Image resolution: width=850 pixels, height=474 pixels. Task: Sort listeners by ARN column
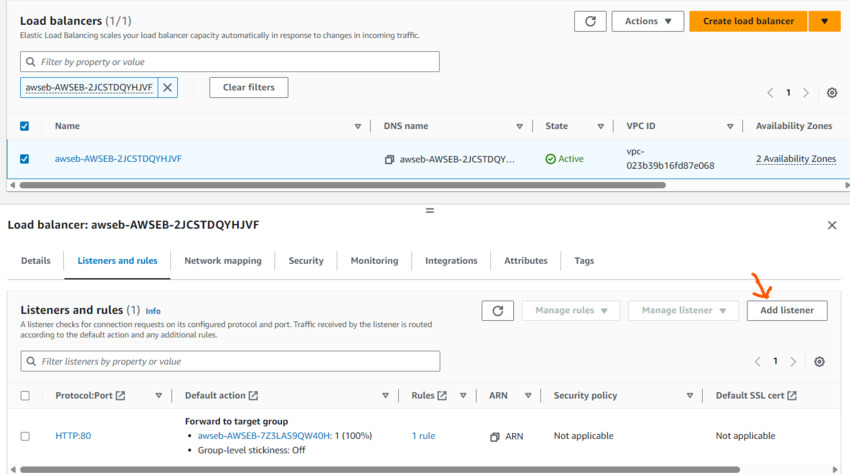tap(528, 395)
